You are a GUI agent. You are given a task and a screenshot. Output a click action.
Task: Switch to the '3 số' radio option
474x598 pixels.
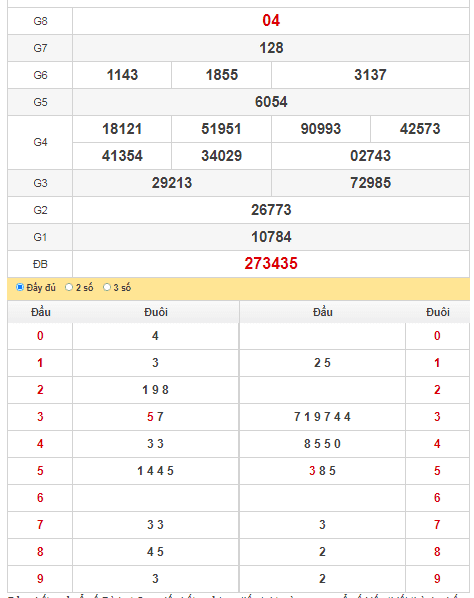coord(107,287)
